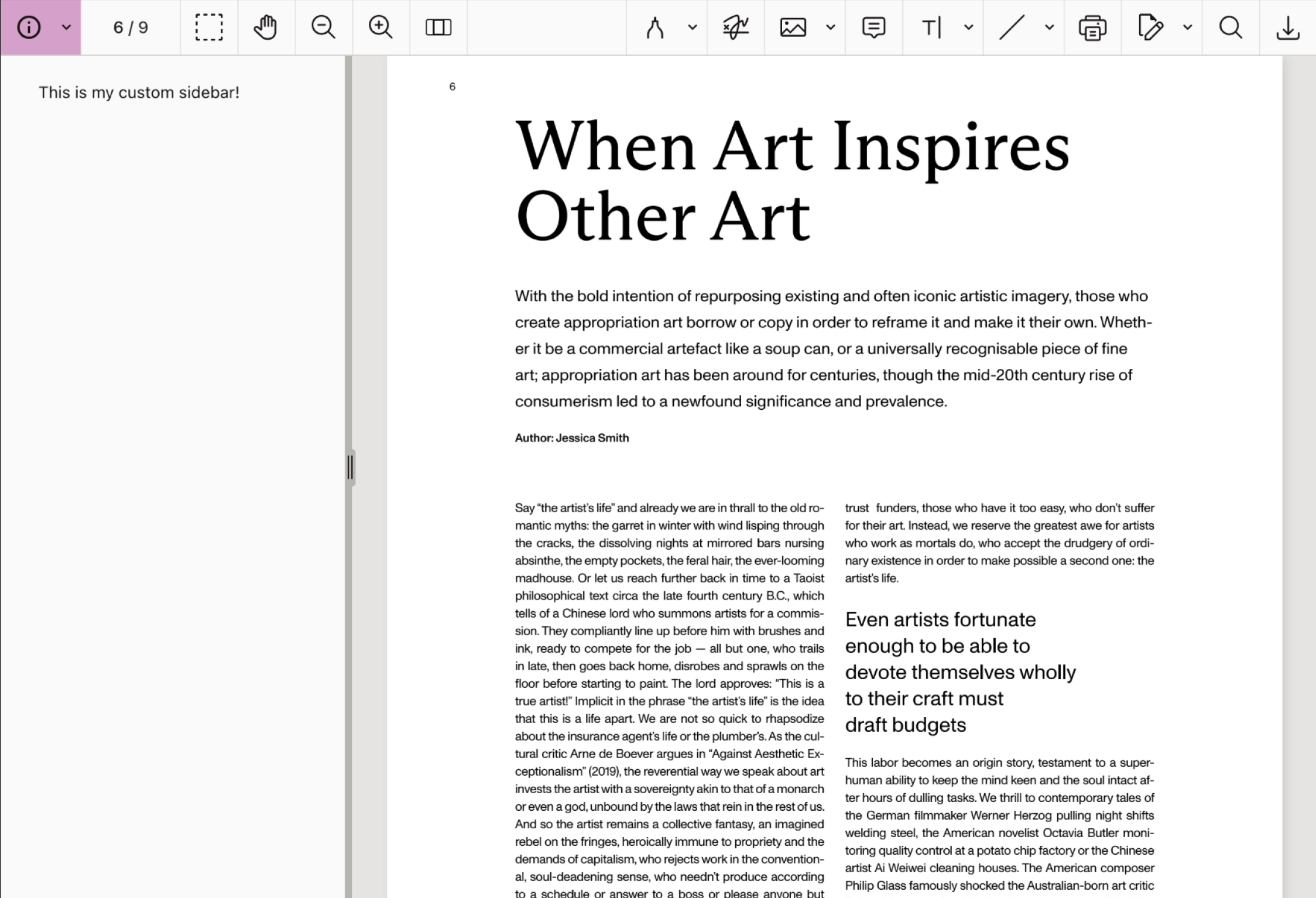Print the document

point(1092,28)
